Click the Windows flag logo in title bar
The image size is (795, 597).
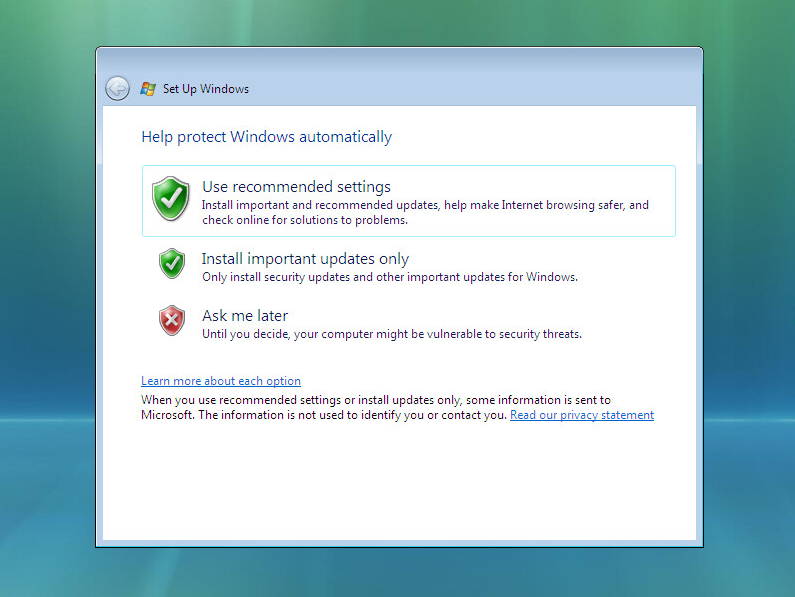pos(148,88)
